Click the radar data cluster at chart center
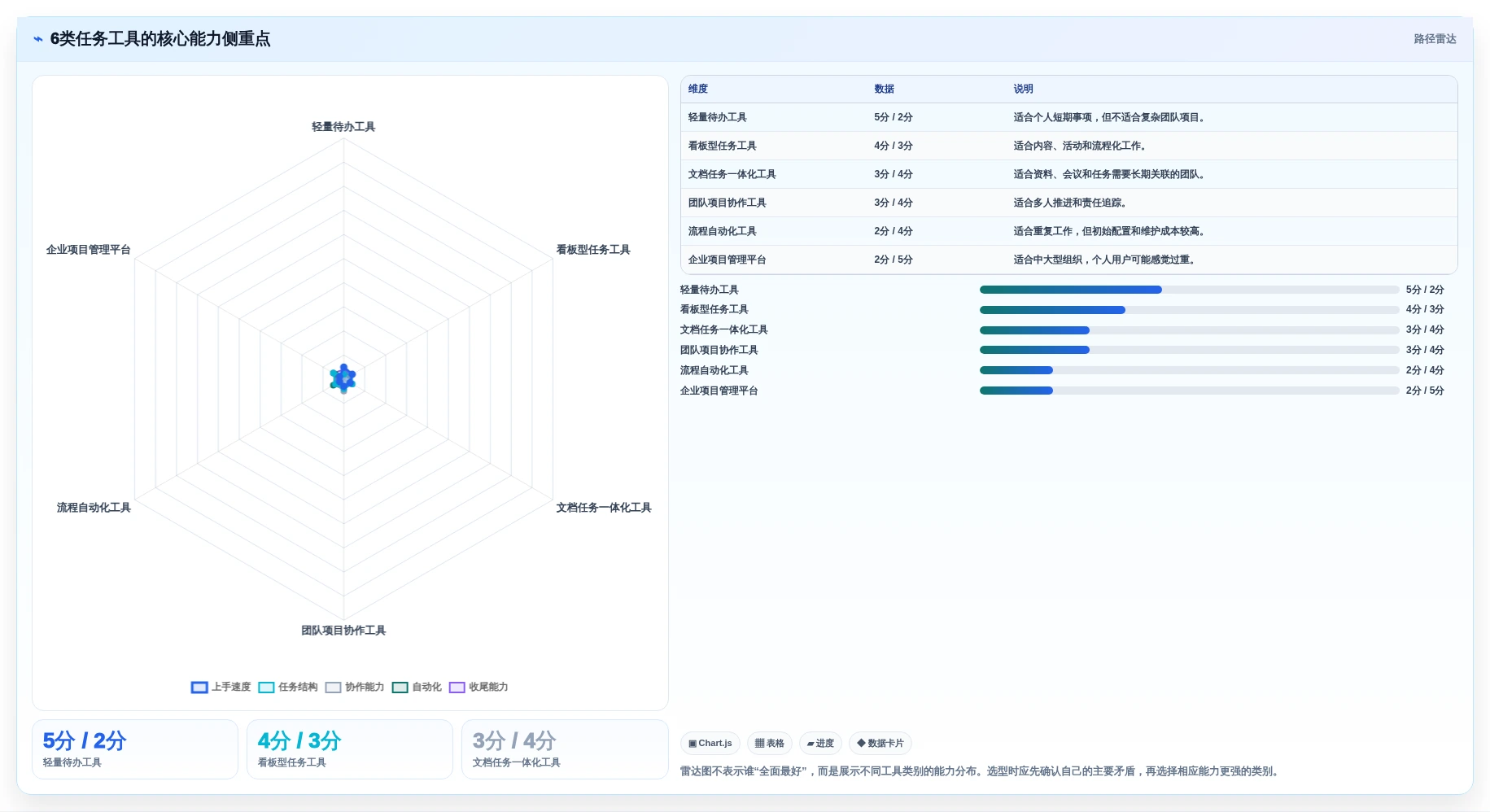Viewport: 1490px width, 812px height. (x=343, y=378)
